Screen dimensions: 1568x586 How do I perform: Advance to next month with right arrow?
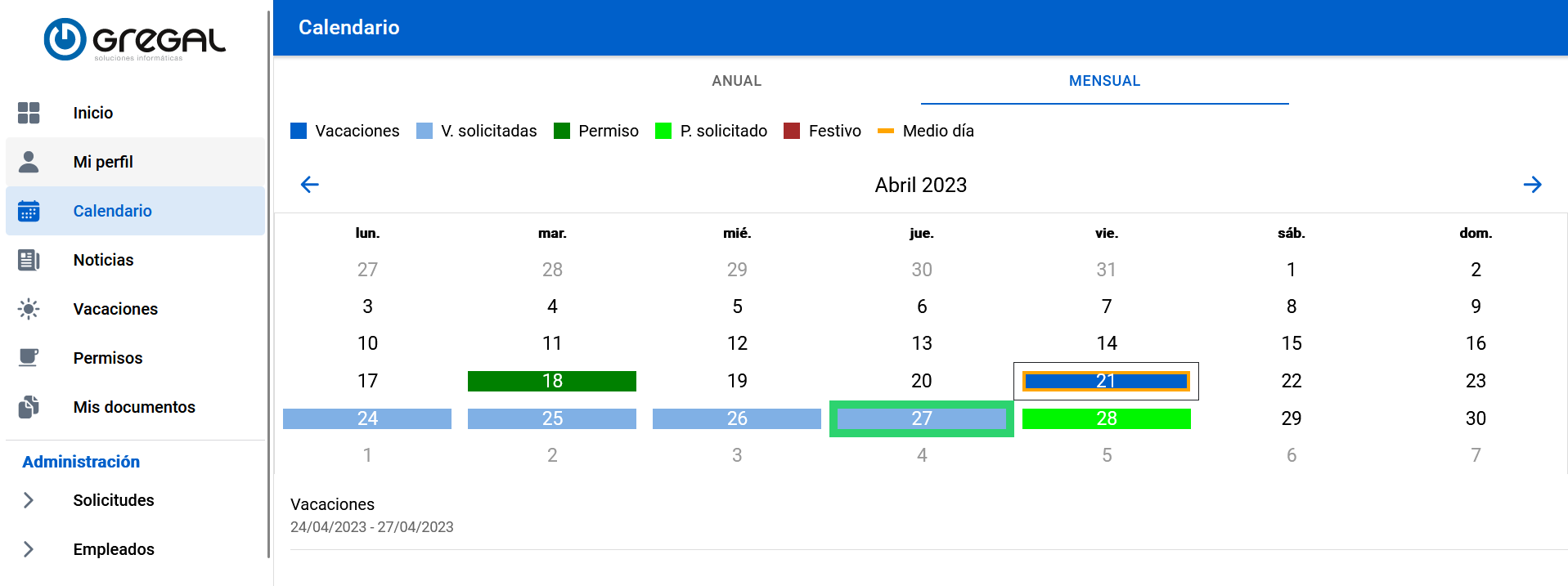(1532, 185)
